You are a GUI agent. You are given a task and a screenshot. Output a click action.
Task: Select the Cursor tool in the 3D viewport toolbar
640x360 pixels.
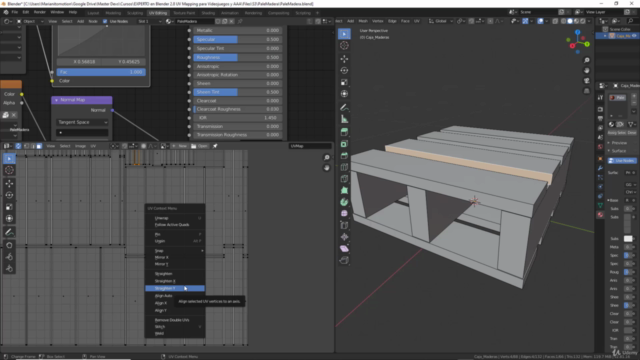[344, 46]
